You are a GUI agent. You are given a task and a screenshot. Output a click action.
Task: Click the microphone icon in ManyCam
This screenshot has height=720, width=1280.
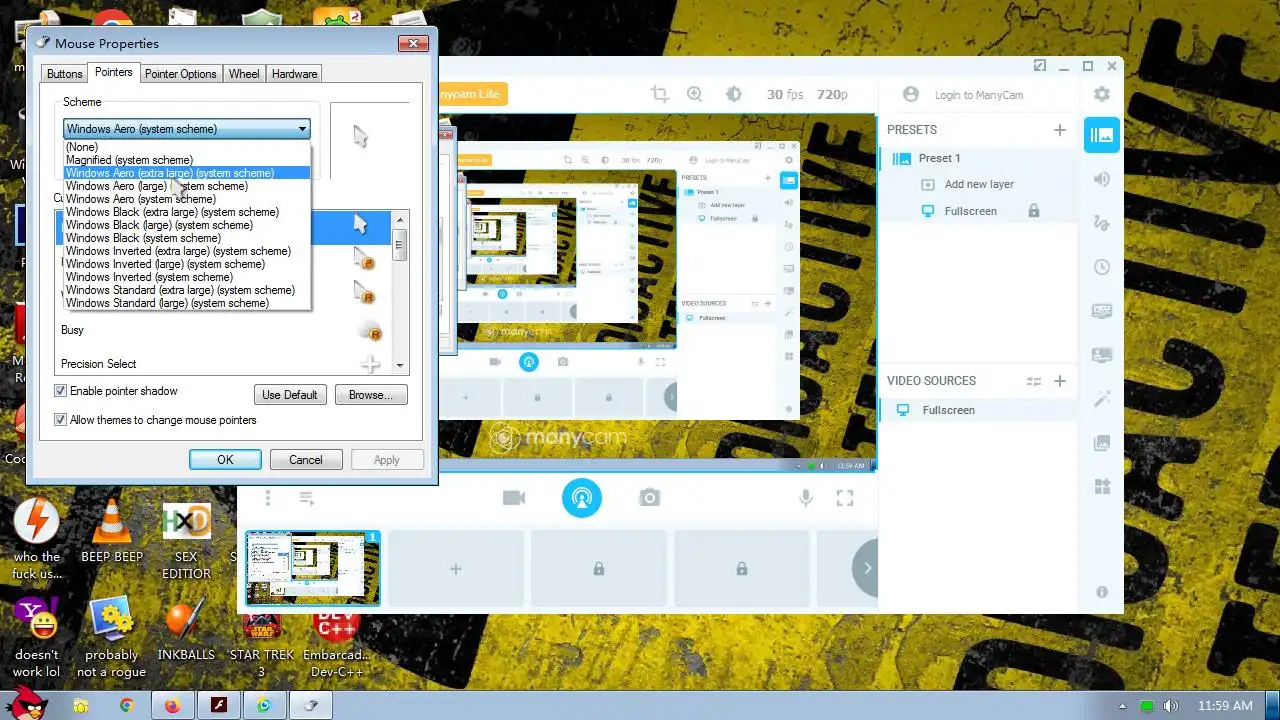tap(806, 497)
